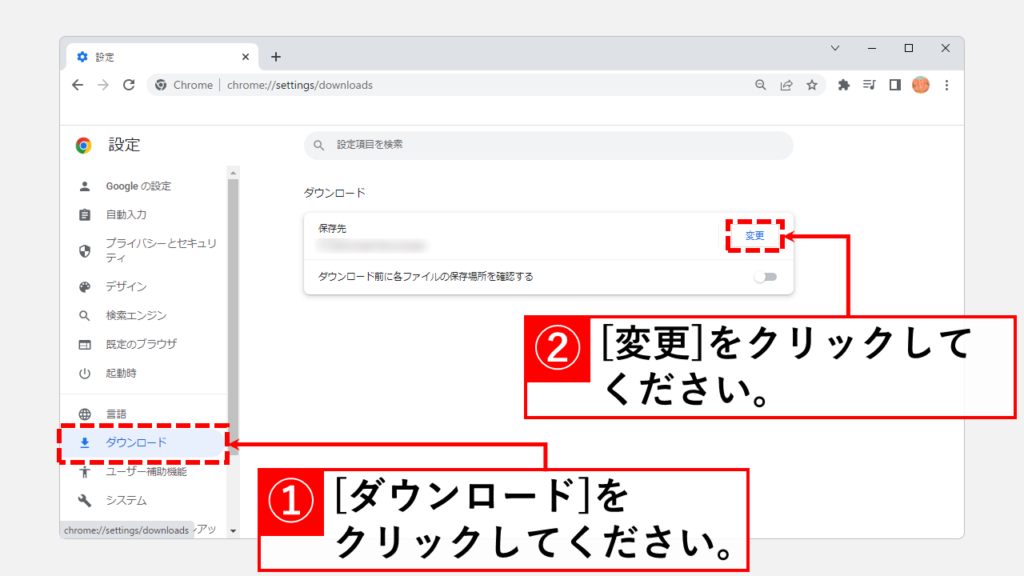Close the 設定 tab

[x=246, y=57]
